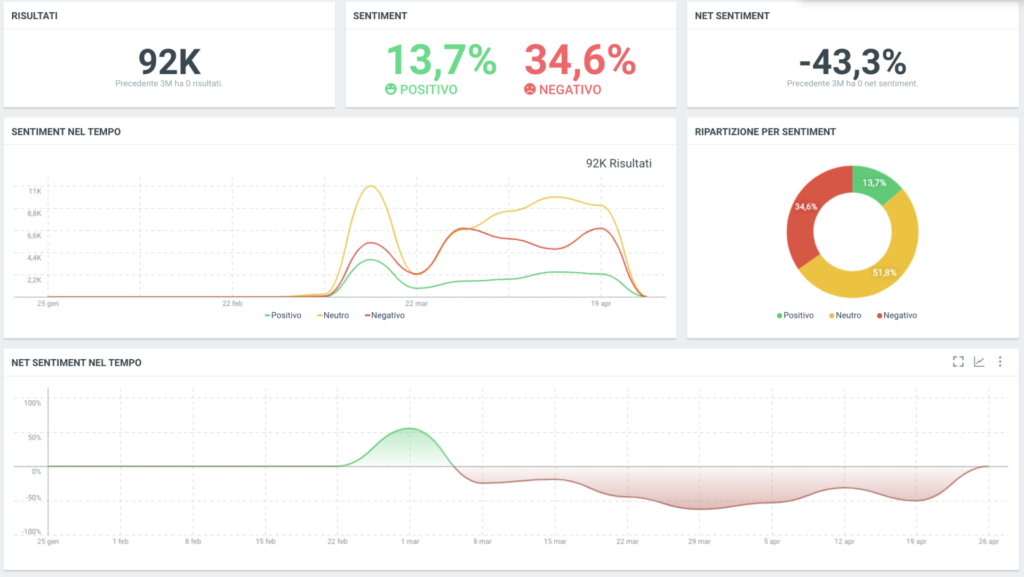Image resolution: width=1024 pixels, height=577 pixels.
Task: Select the green 13,7% donut segment
Action: pos(875,183)
